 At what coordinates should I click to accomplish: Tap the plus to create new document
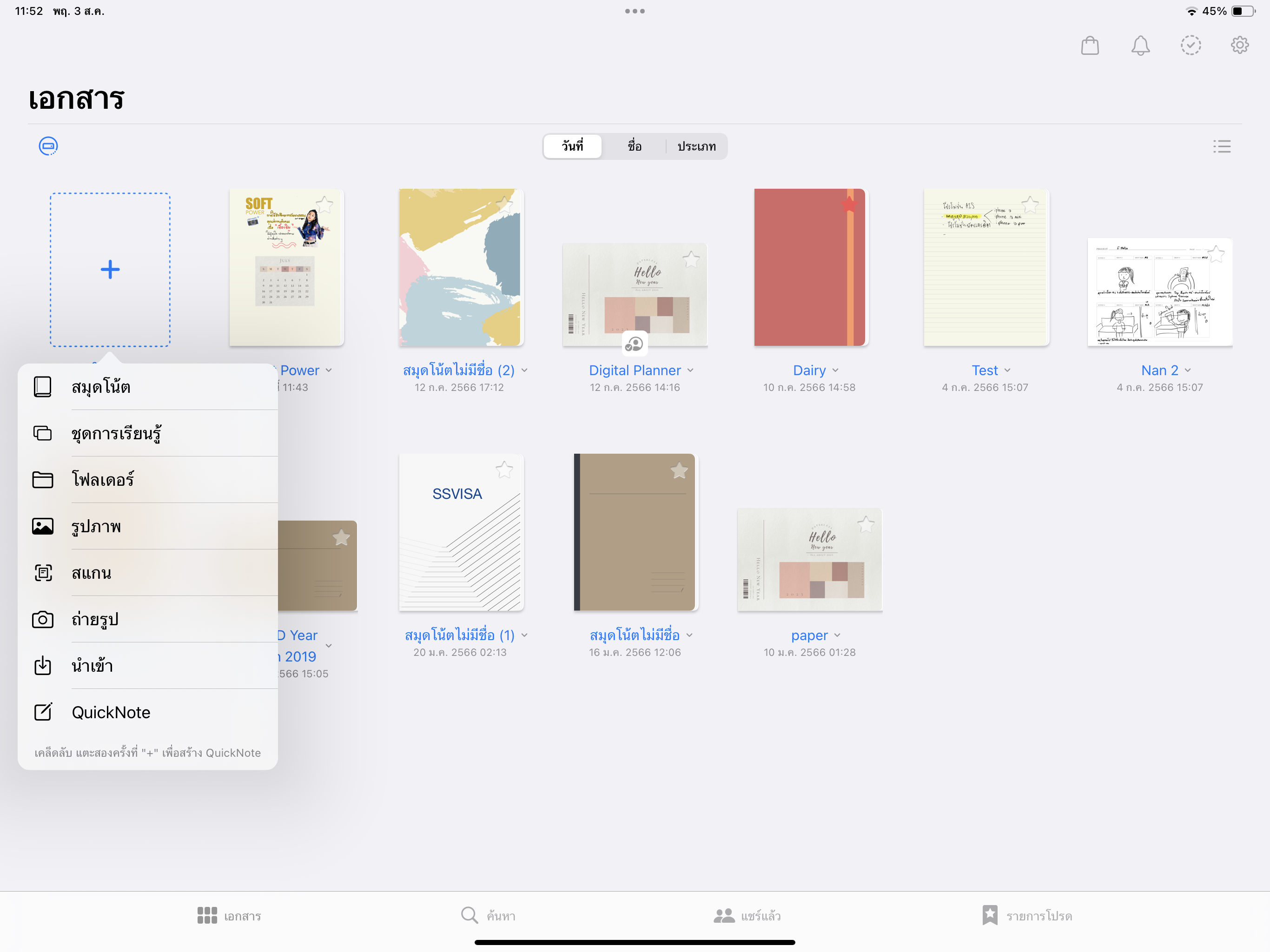click(x=110, y=269)
